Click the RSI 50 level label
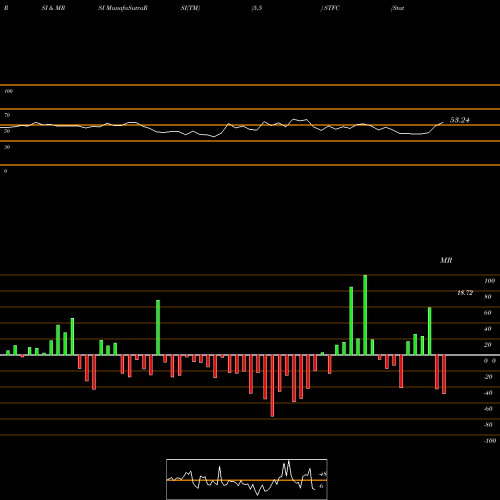Screen dimensions: 500x500 pyautogui.click(x=7, y=131)
